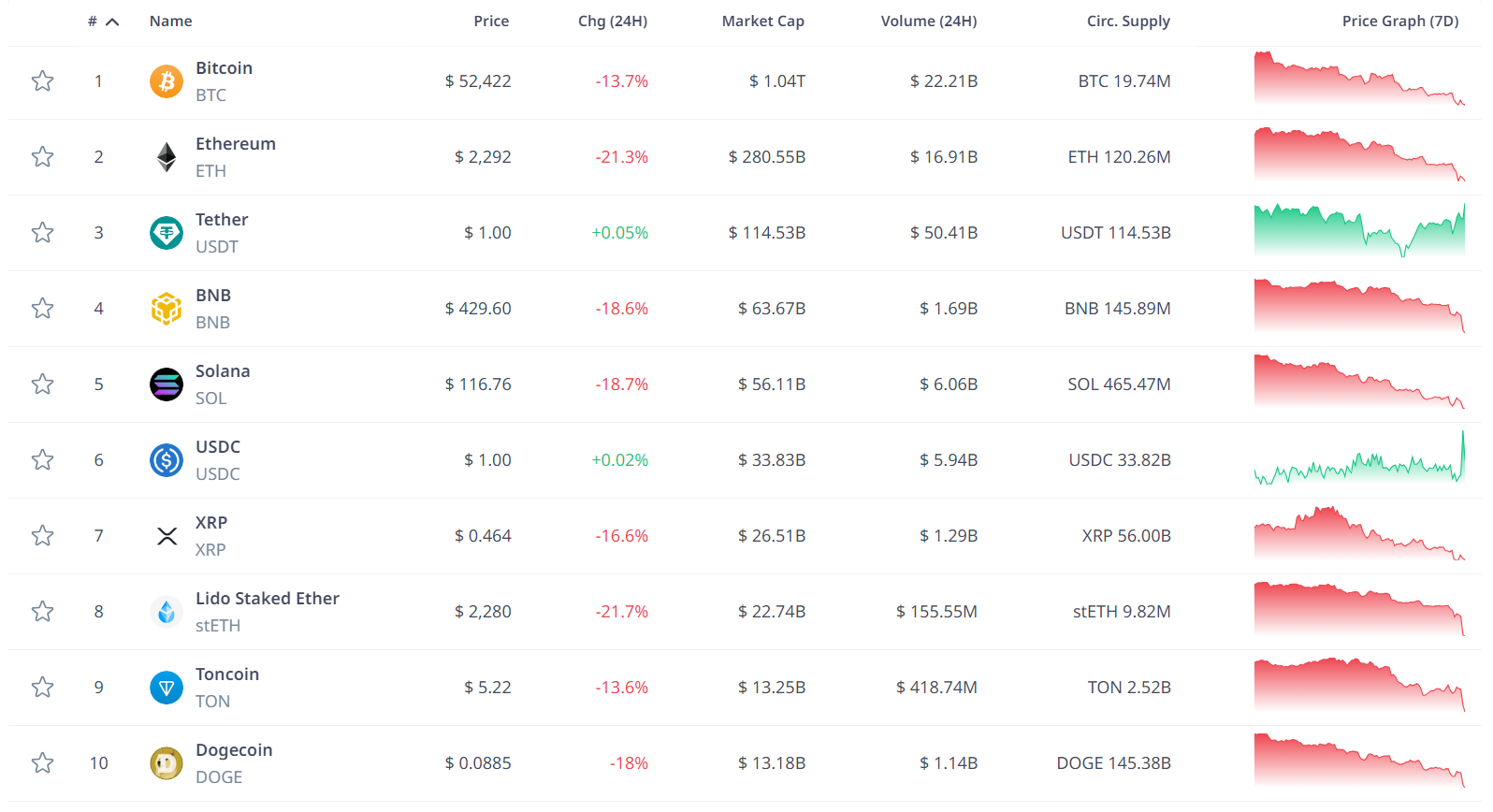1493x812 pixels.
Task: Favorite Bitcoin using its star toggle
Action: 42,81
